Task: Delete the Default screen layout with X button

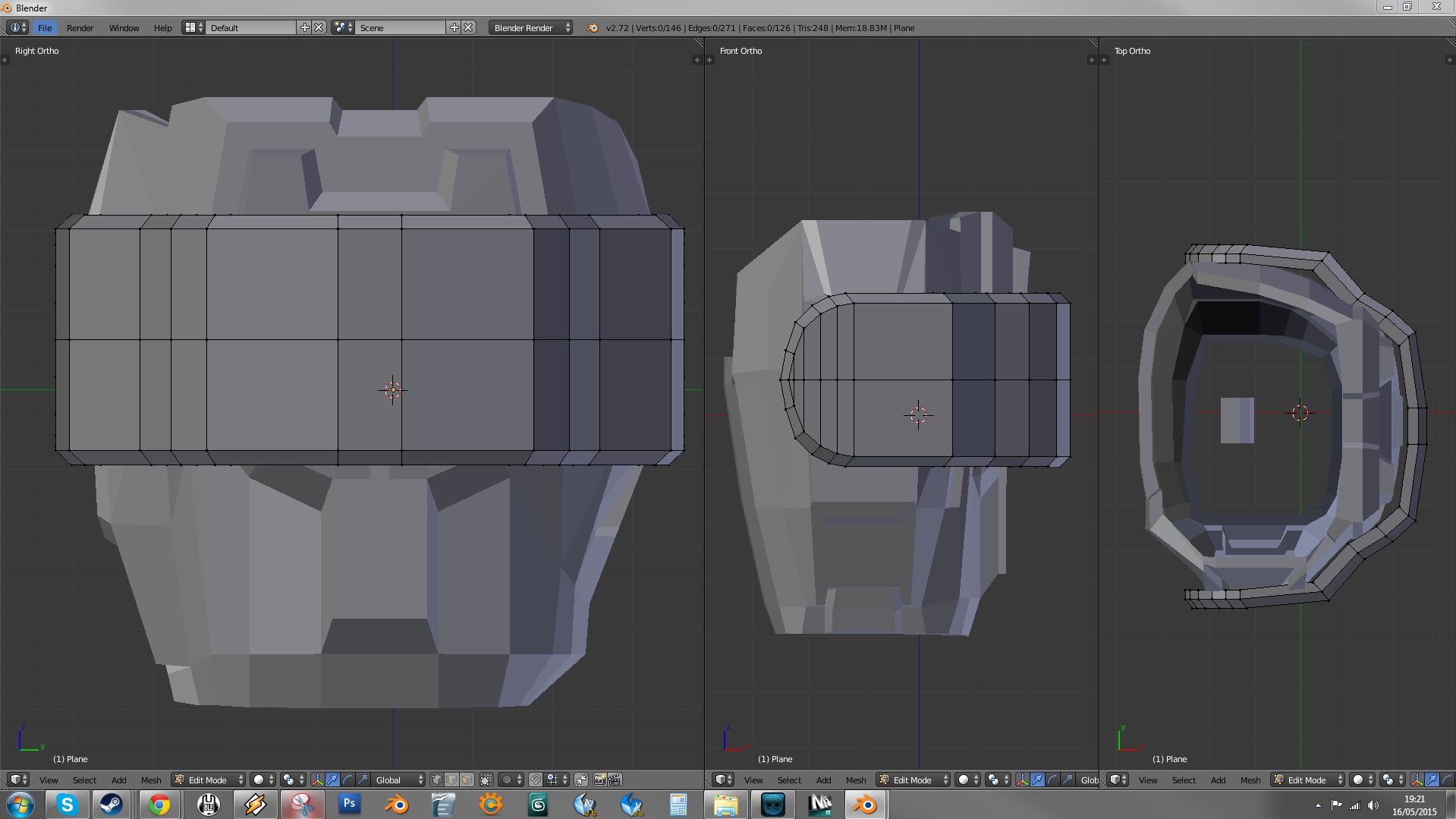Action: tap(319, 28)
